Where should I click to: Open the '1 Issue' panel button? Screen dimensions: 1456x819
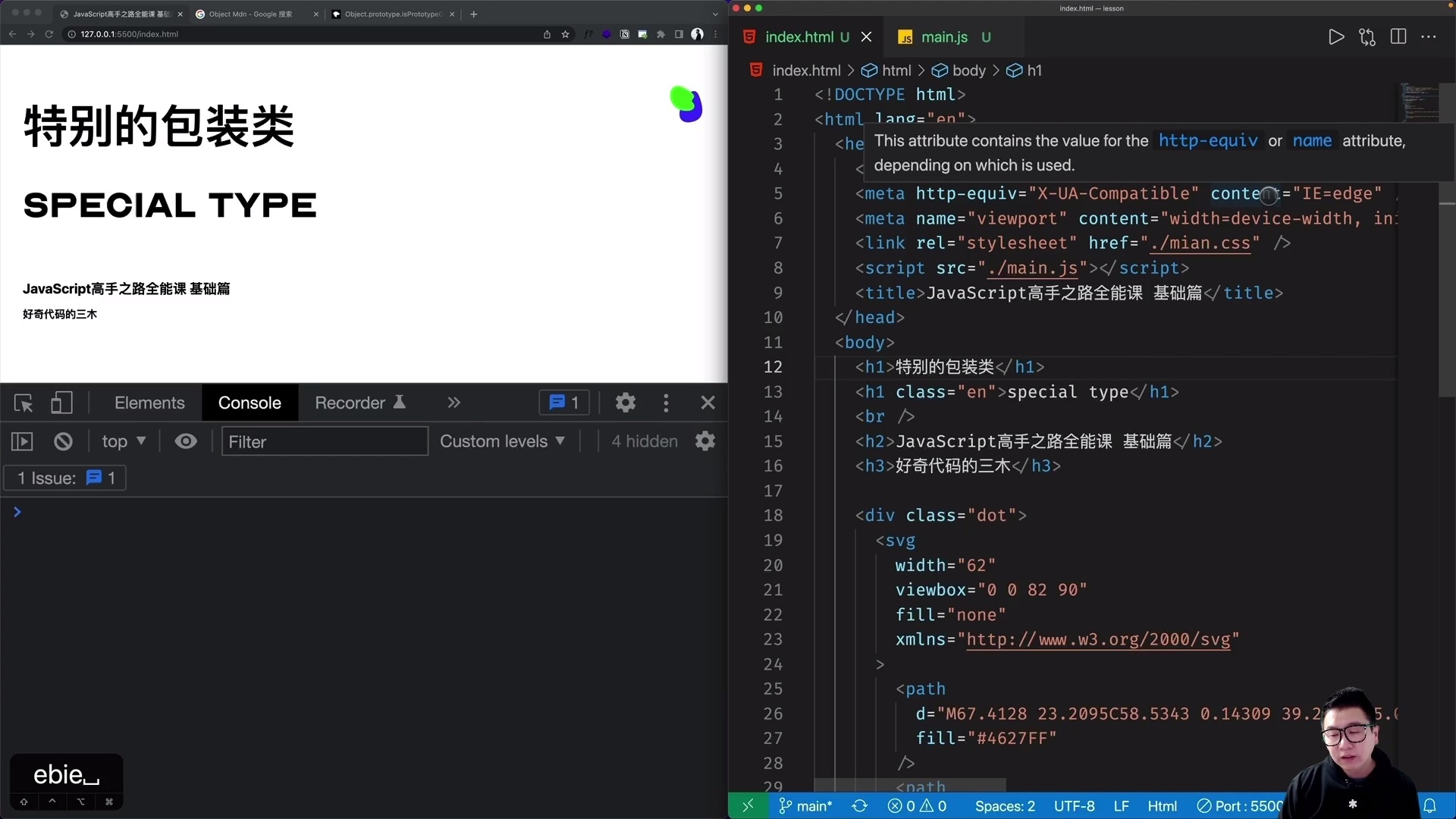(64, 478)
